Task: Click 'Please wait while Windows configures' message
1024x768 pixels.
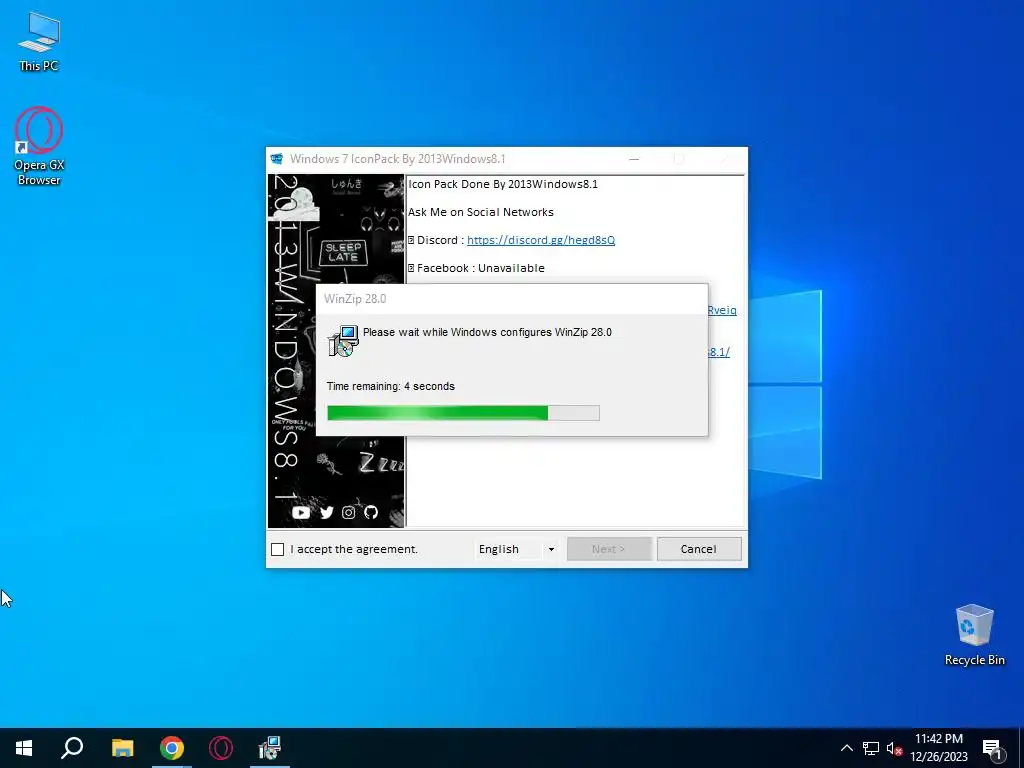Action: click(487, 332)
